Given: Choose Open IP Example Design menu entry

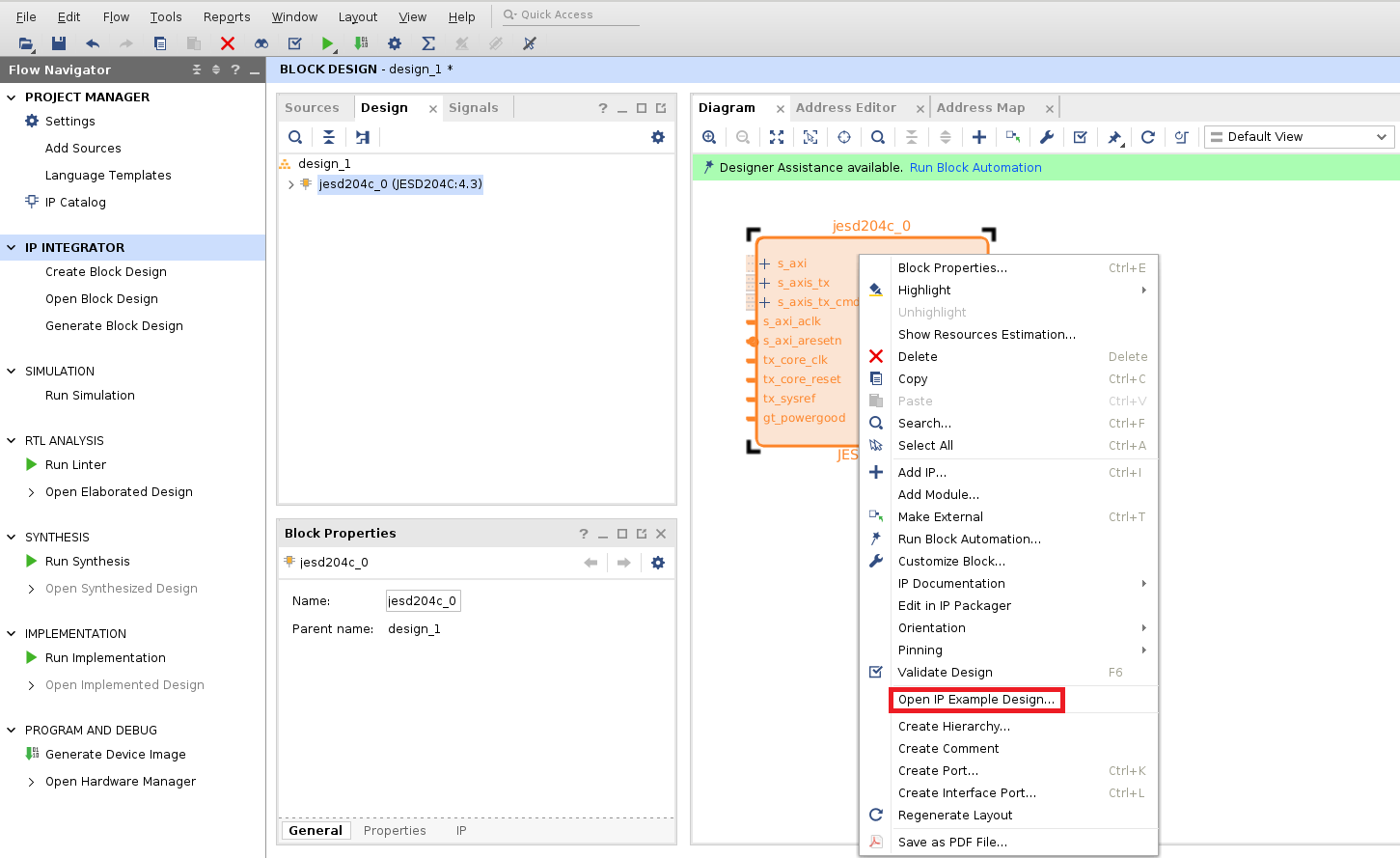Looking at the screenshot, I should 975,700.
